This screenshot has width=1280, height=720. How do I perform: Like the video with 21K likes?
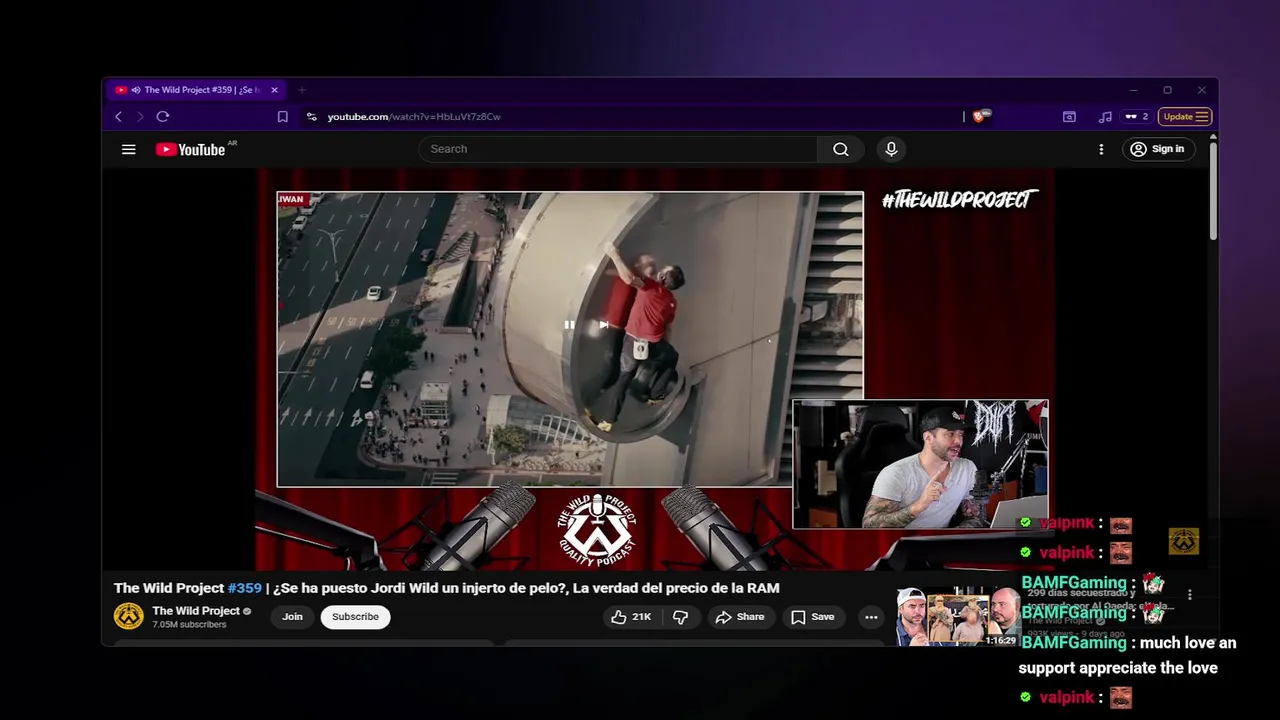pyautogui.click(x=631, y=617)
